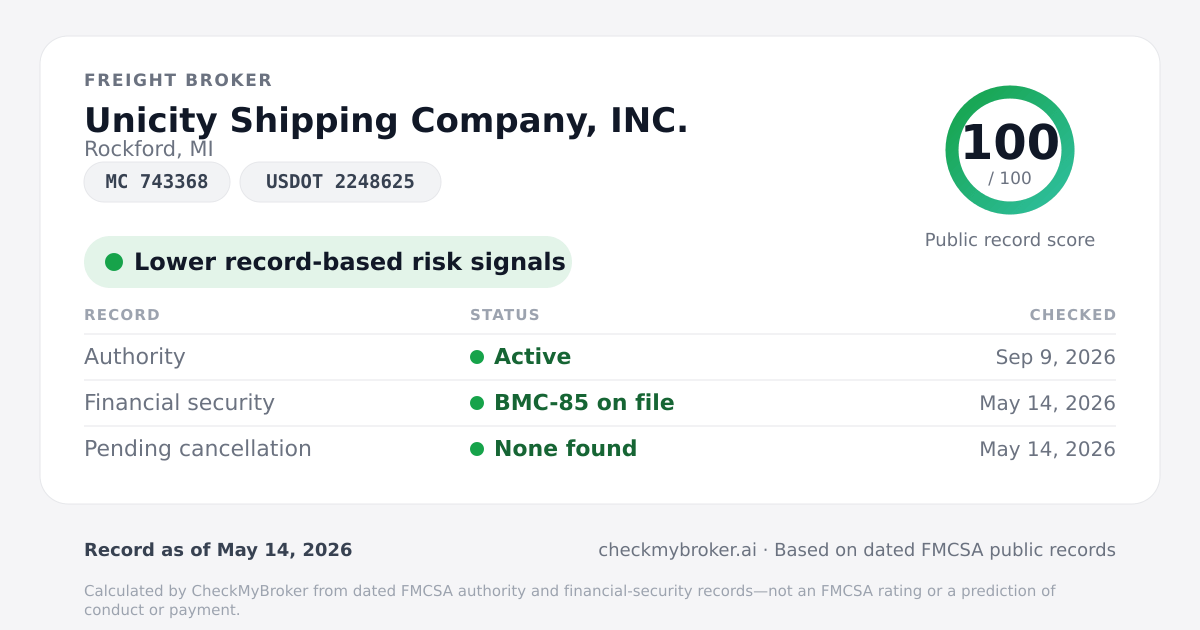This screenshot has height=630, width=1200.
Task: Select the USDOT 2248625 badge
Action: click(340, 182)
